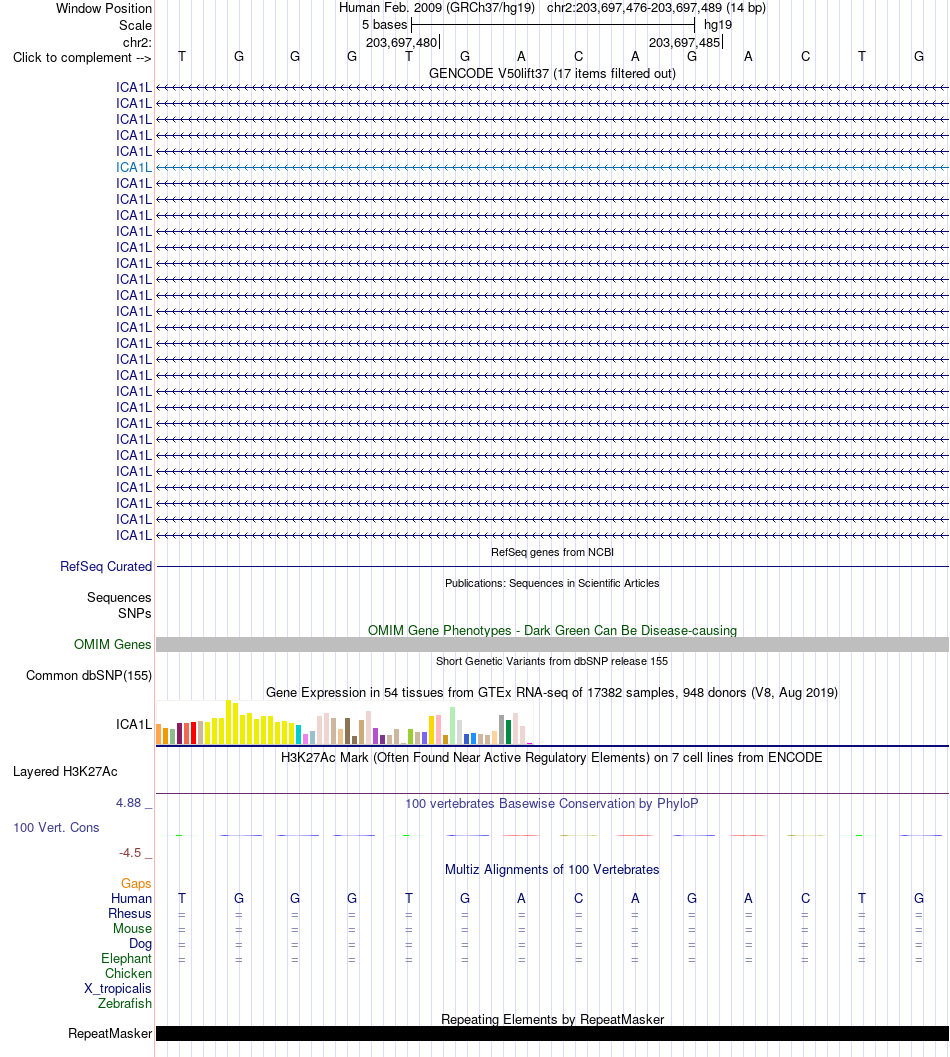
Task: Select the Elephant alignment row label
Action: [127, 959]
